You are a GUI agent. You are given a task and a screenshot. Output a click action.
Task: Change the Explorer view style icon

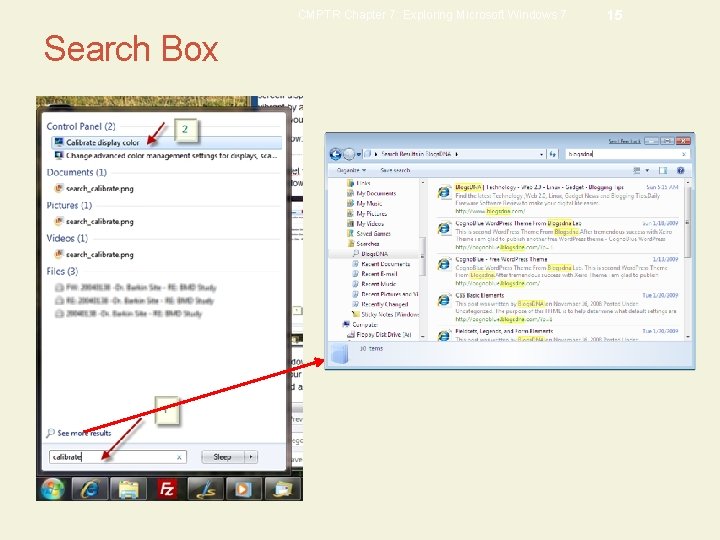pos(636,170)
